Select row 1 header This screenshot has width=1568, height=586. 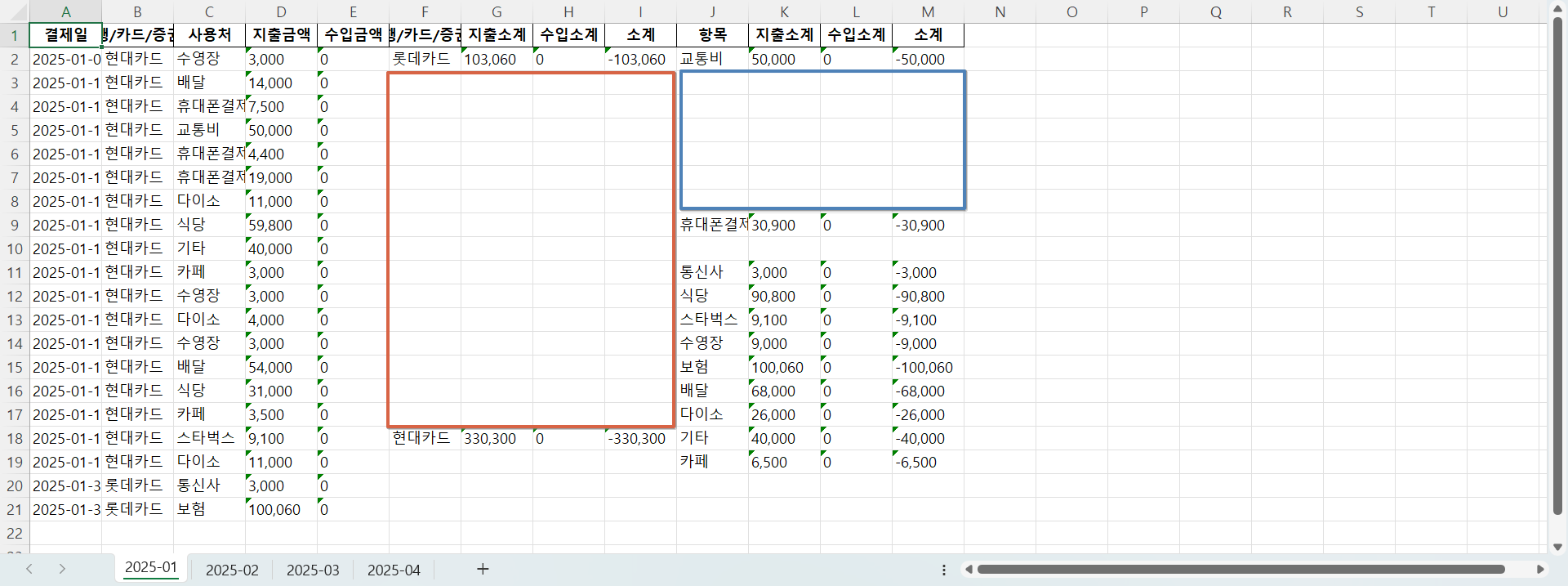(x=14, y=35)
